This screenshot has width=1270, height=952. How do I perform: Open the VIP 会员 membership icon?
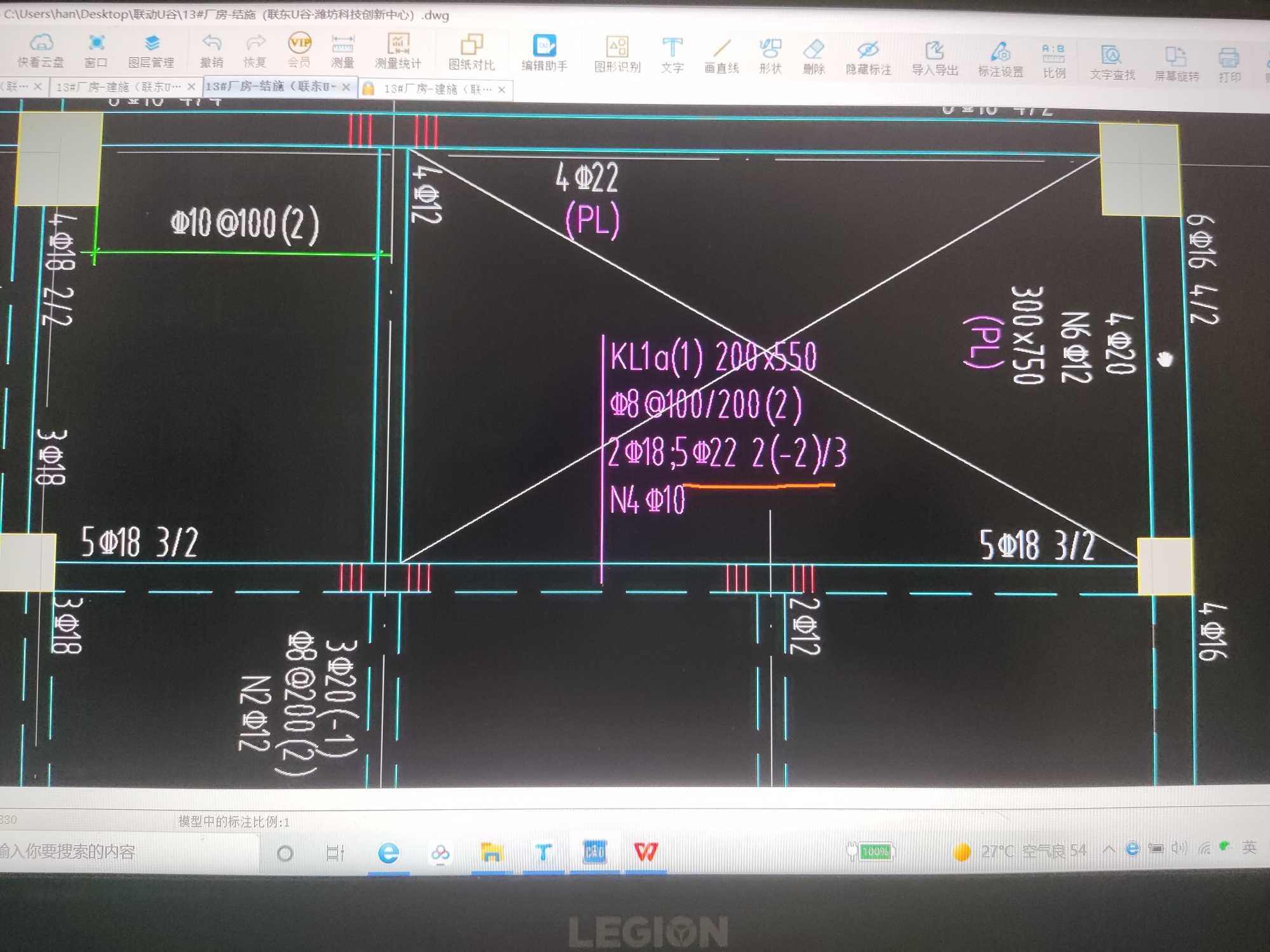pyautogui.click(x=299, y=50)
